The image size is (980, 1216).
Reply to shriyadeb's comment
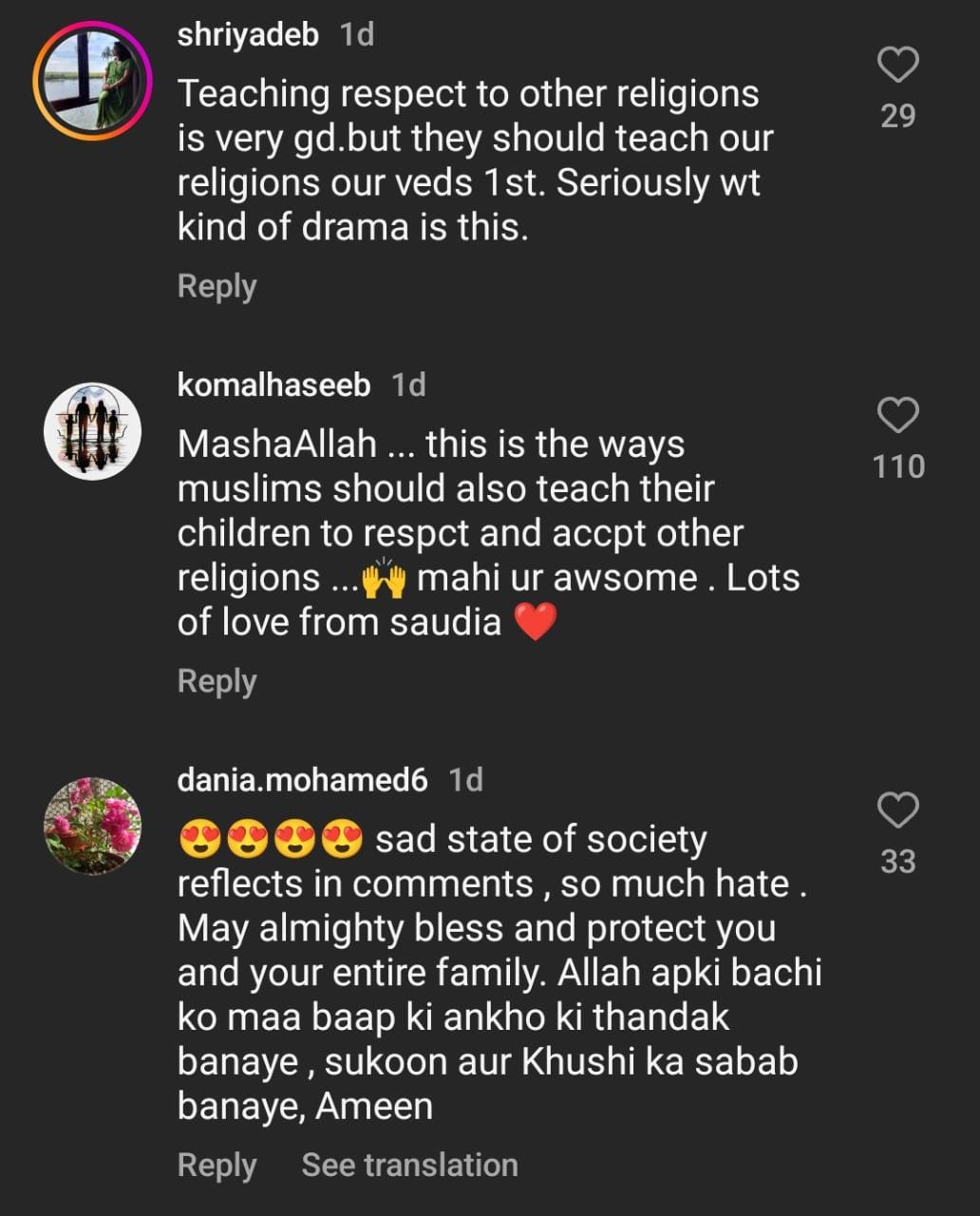(217, 286)
